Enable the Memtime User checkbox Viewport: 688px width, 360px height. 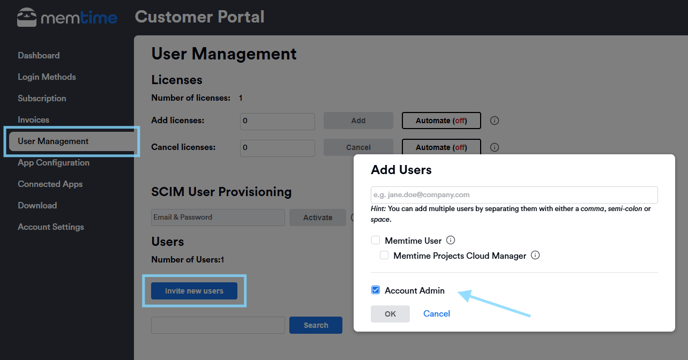click(x=376, y=240)
